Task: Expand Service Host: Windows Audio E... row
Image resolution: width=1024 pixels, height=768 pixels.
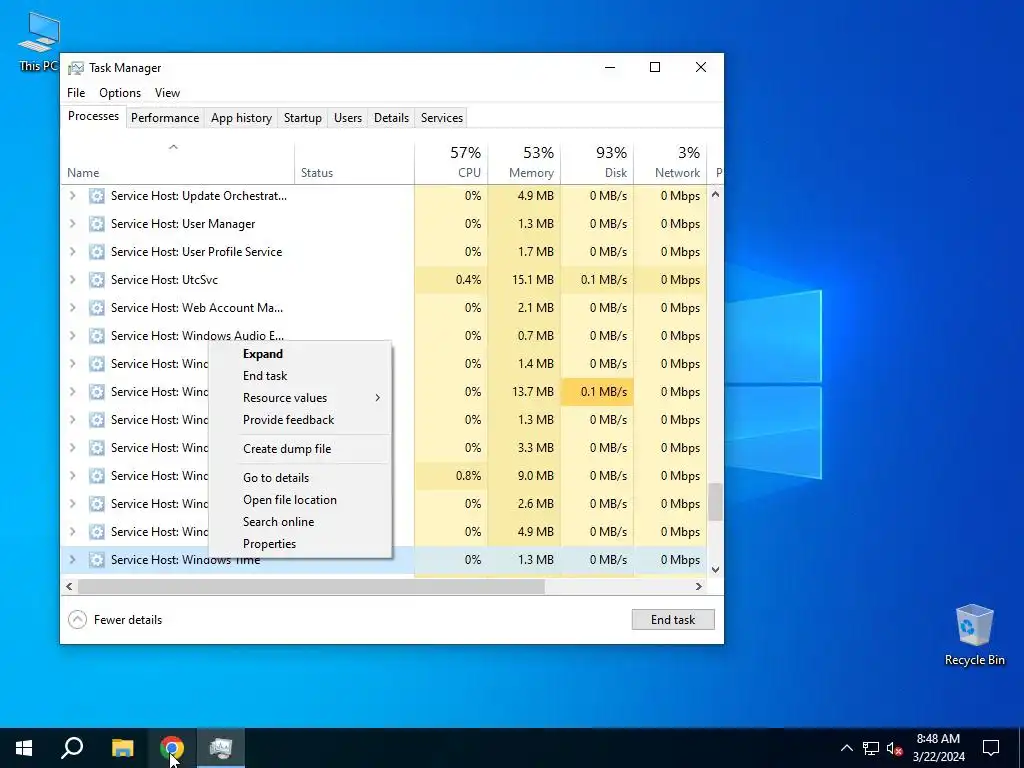Action: point(72,336)
